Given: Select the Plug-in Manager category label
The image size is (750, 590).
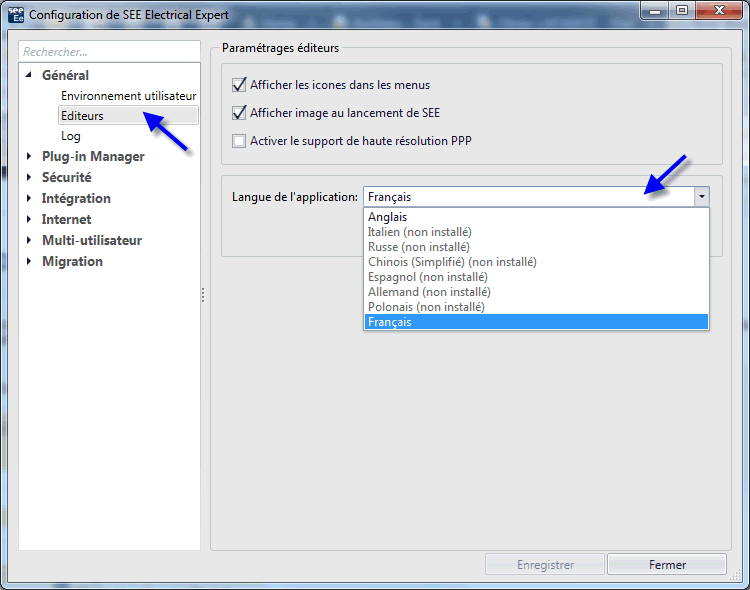Looking at the screenshot, I should [x=93, y=156].
